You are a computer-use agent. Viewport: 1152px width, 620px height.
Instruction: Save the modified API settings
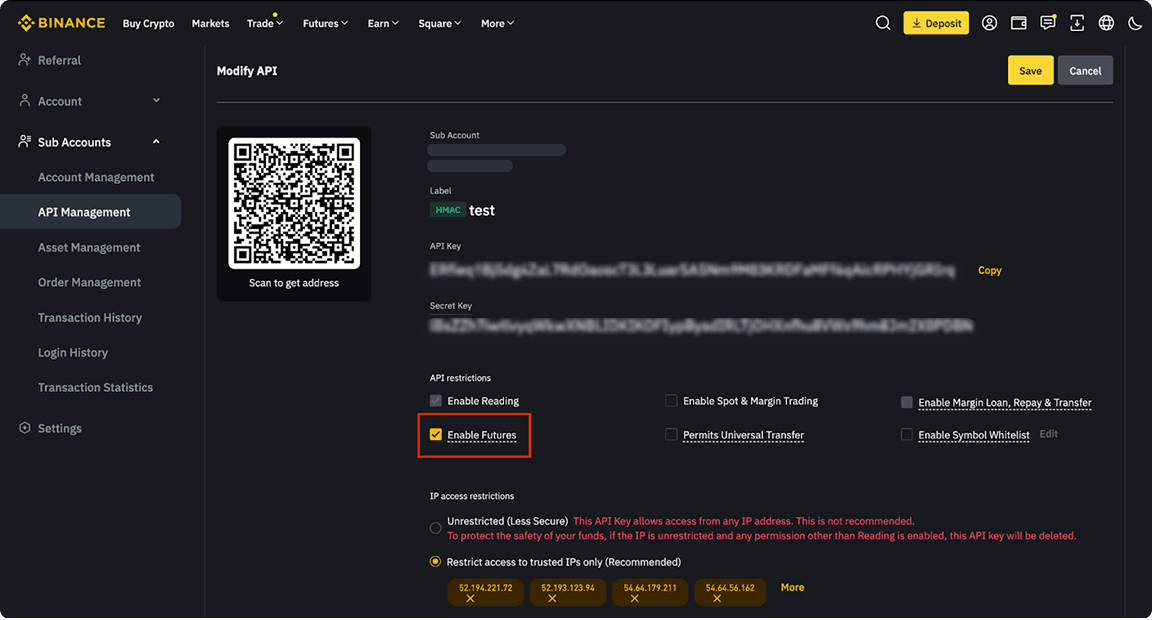(x=1030, y=70)
